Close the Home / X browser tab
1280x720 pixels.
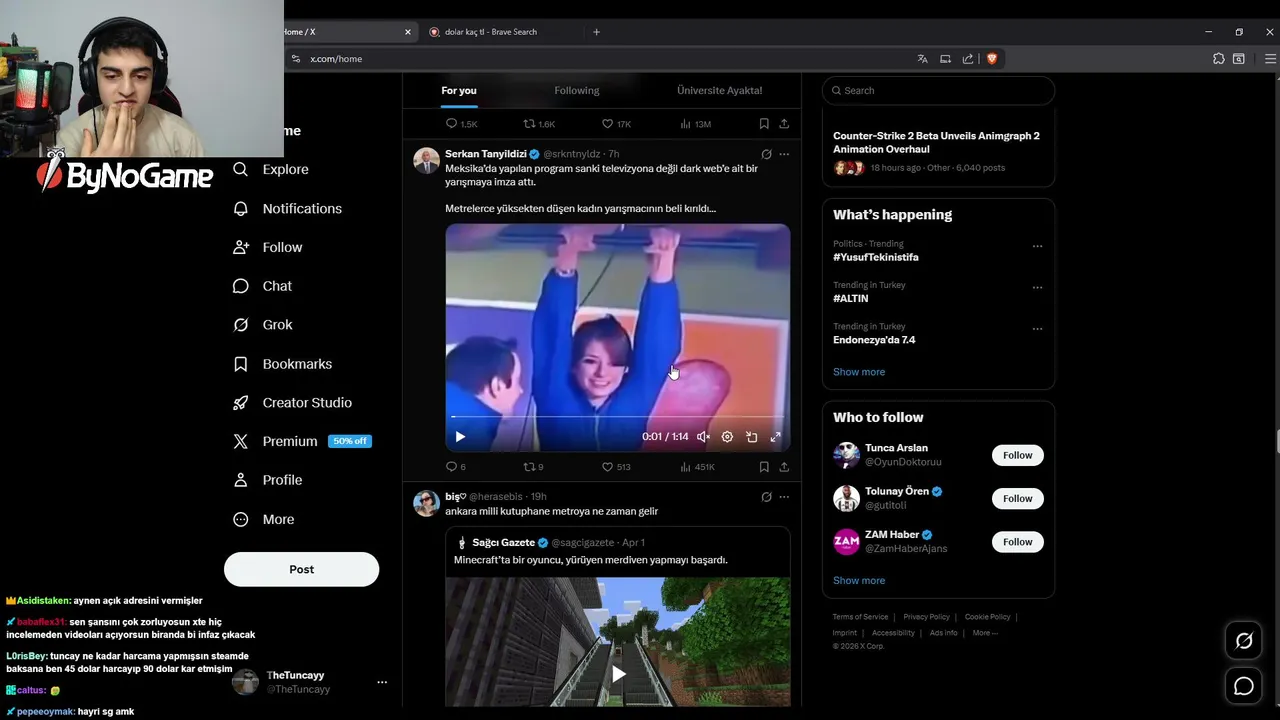(x=408, y=32)
